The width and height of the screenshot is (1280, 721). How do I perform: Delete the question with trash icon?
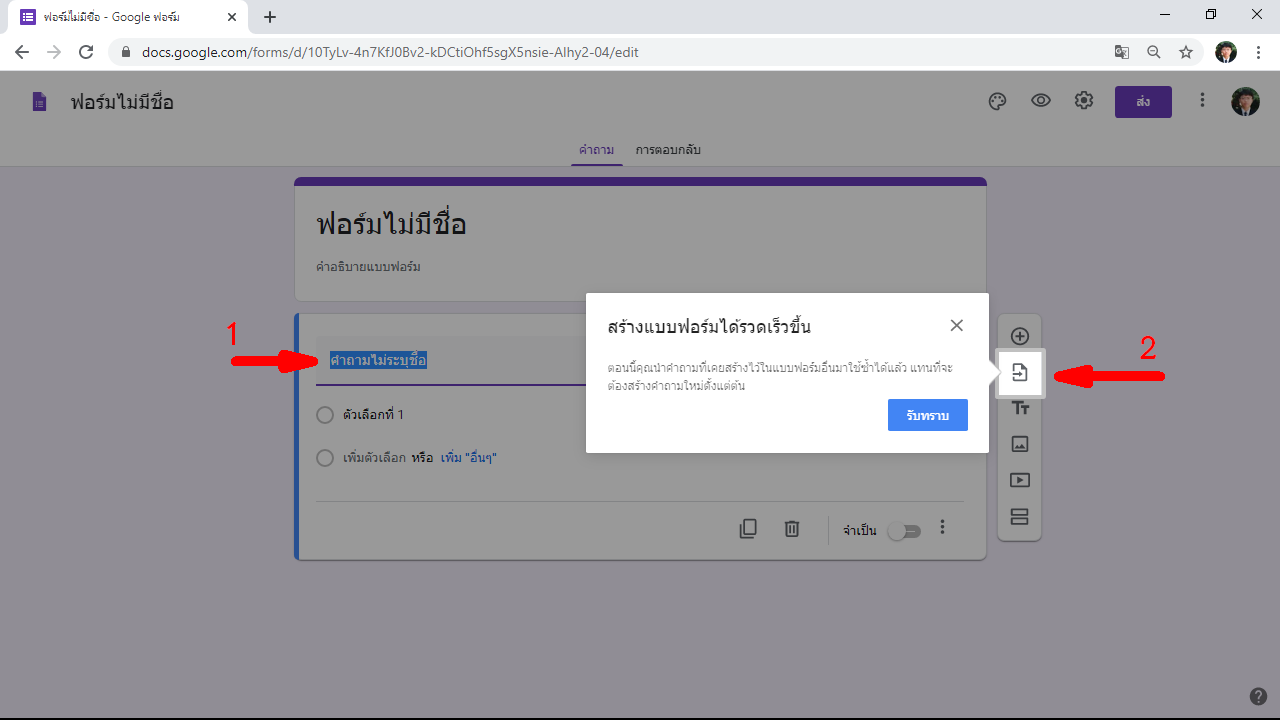(x=792, y=529)
